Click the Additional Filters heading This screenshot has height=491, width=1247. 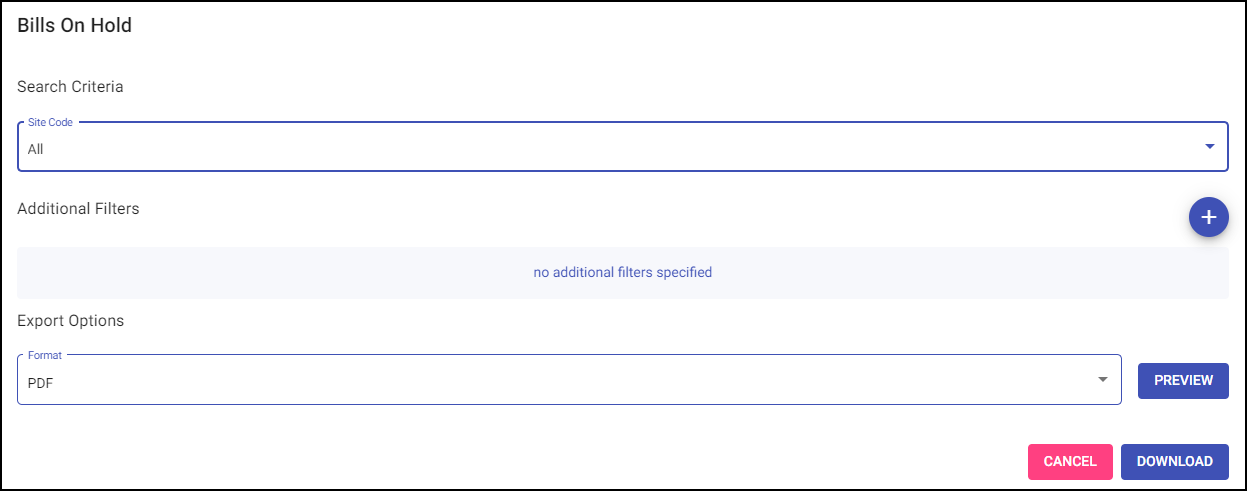coord(78,209)
